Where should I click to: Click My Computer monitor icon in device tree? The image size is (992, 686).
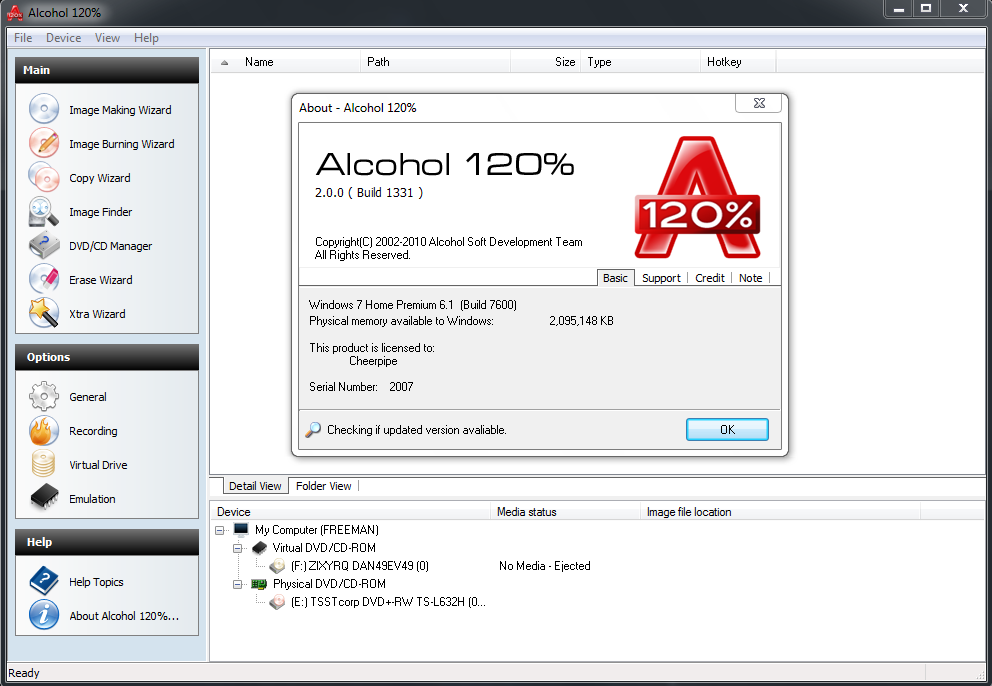click(240, 530)
